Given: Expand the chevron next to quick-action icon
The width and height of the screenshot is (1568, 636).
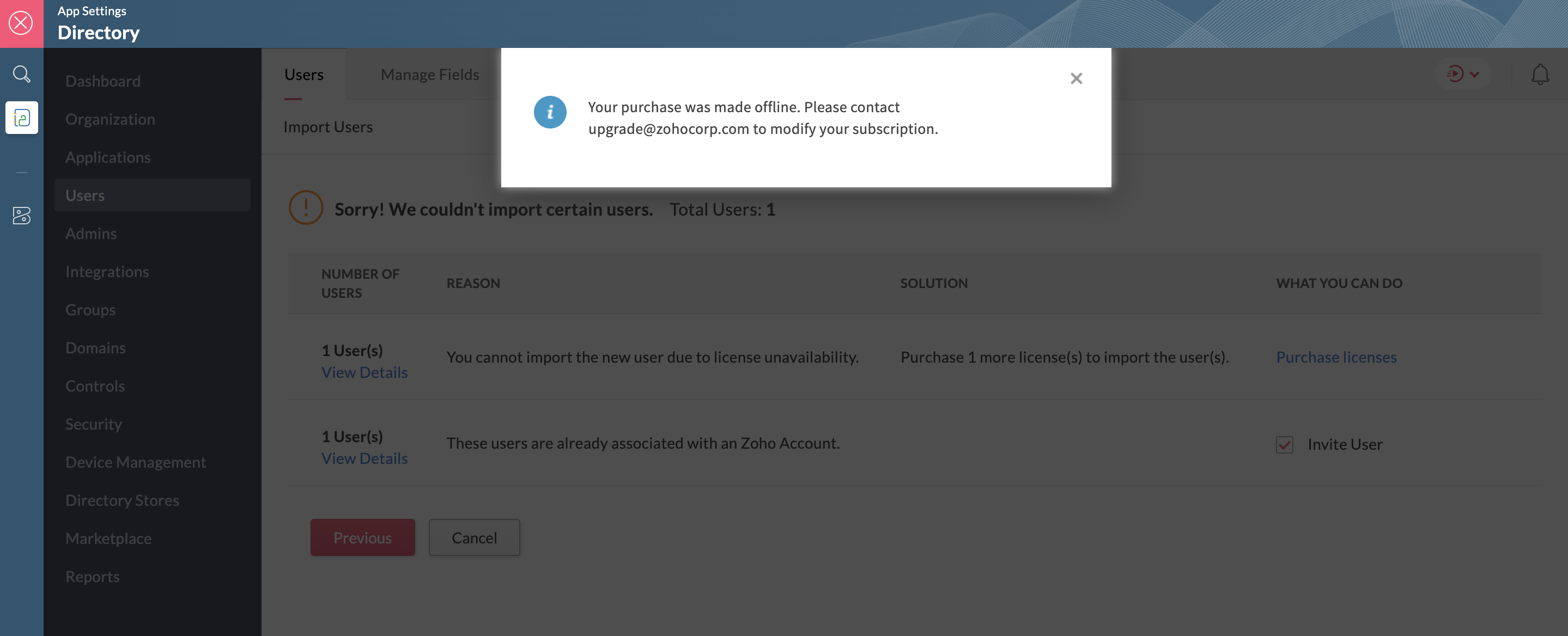Looking at the screenshot, I should click(x=1474, y=74).
